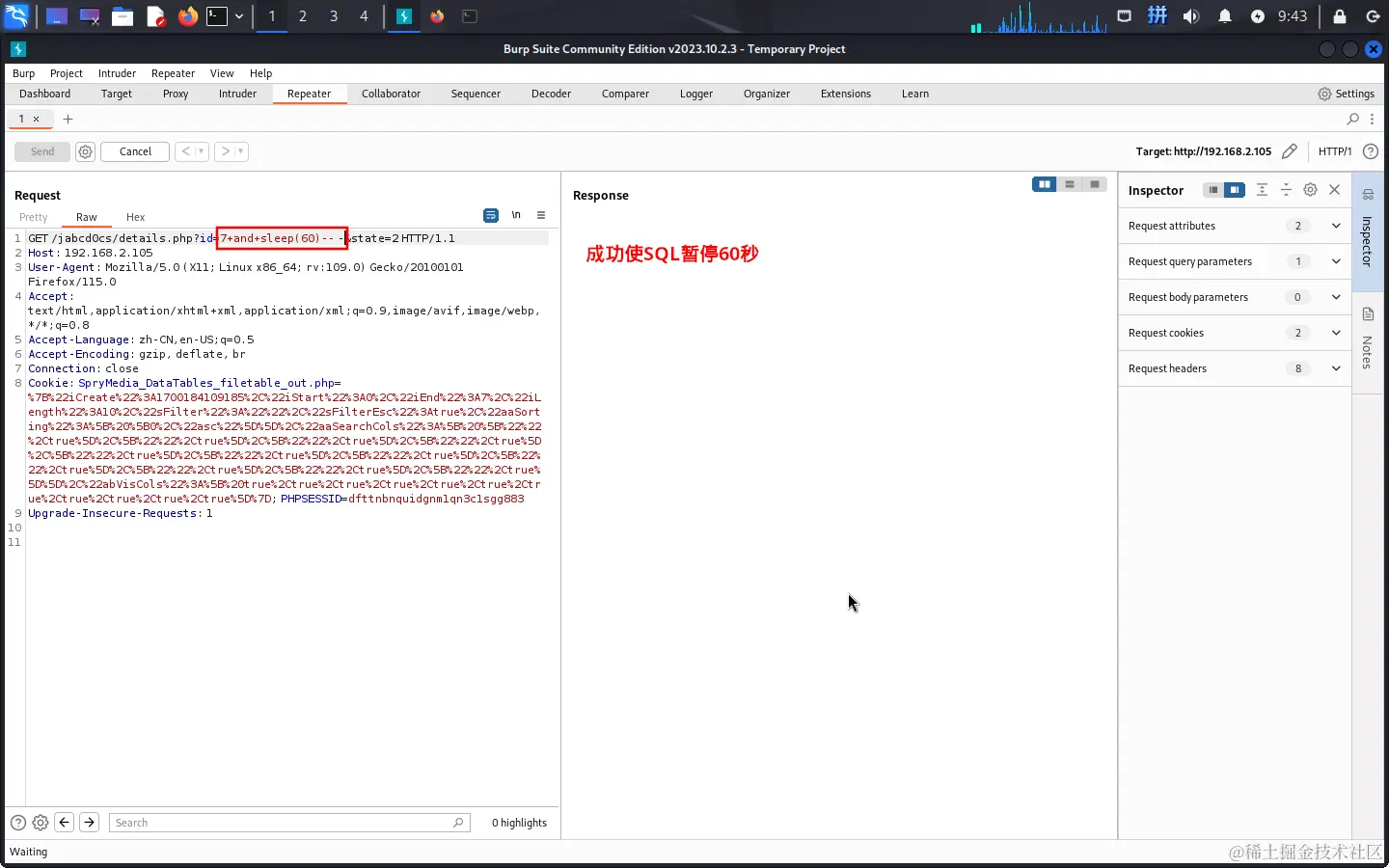
Task: Open the Comparer tab
Action: coord(625,94)
